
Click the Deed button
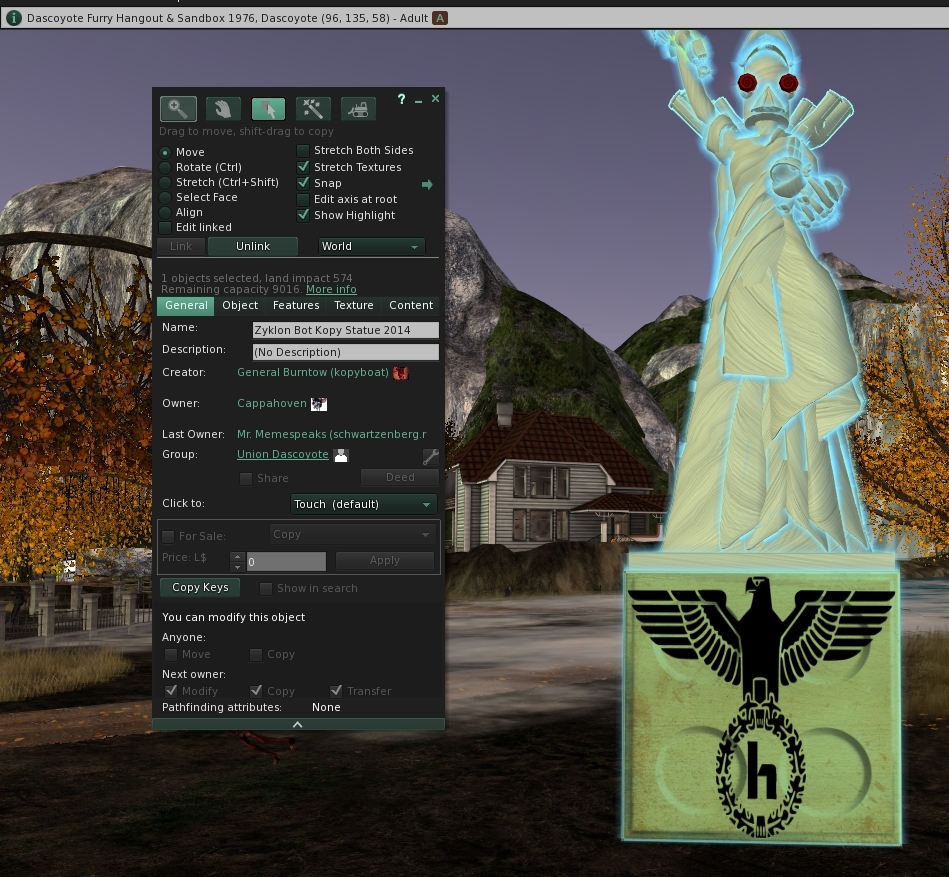coord(400,478)
